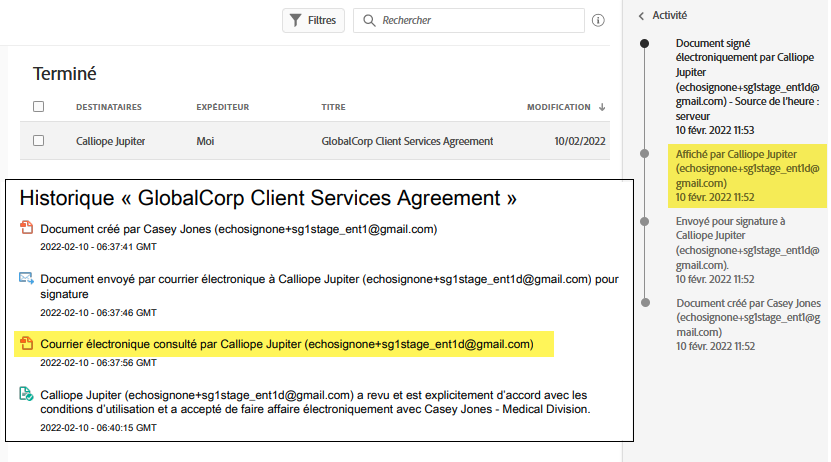Click the email sent envelope icon in Historique
Viewport: 831px width, 462px height.
pos(26,278)
